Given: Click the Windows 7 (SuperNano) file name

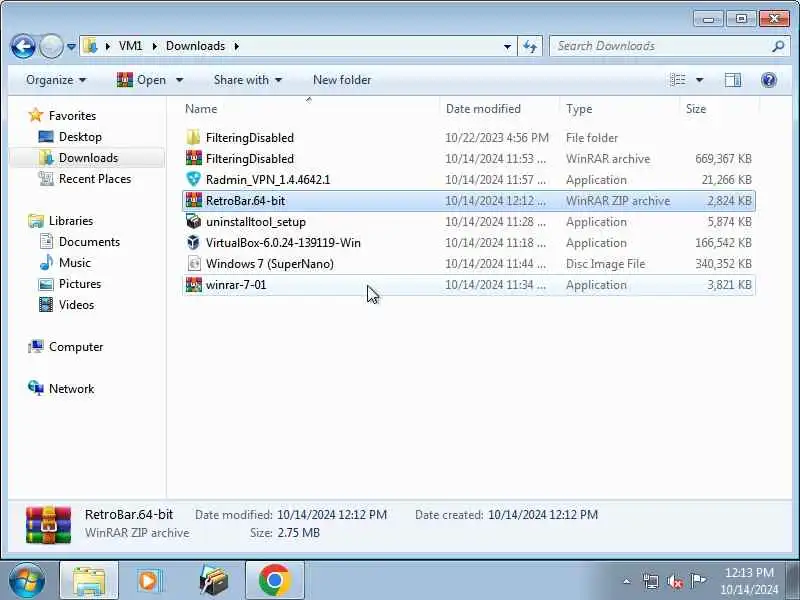Looking at the screenshot, I should tap(269, 264).
